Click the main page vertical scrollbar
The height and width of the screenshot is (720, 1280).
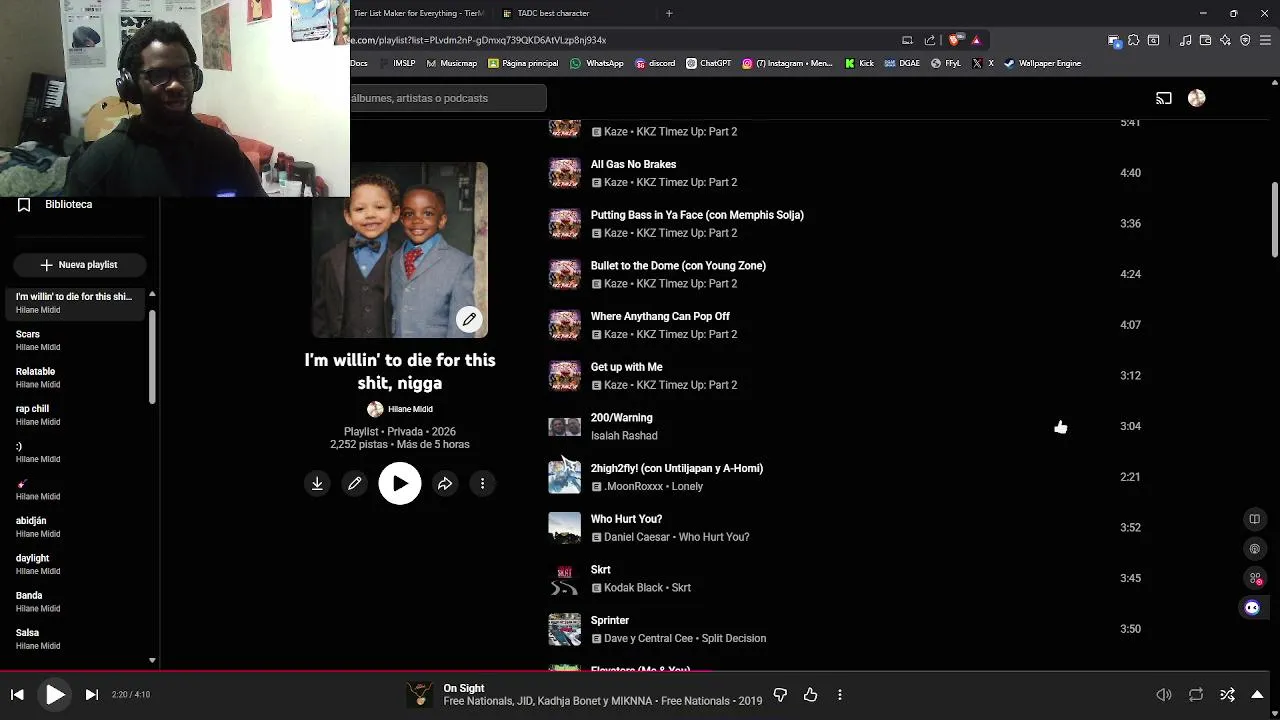(1274, 220)
